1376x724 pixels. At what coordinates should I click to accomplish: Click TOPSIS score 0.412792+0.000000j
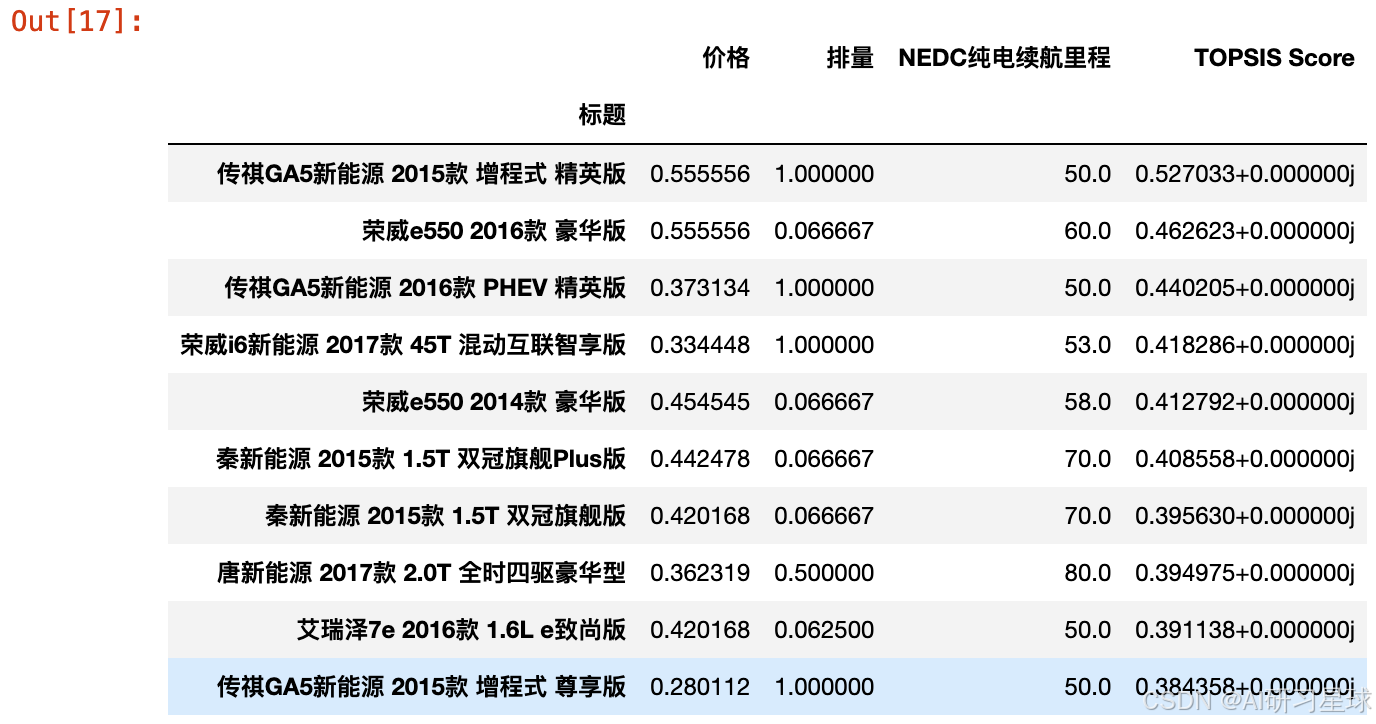pyautogui.click(x=1244, y=402)
